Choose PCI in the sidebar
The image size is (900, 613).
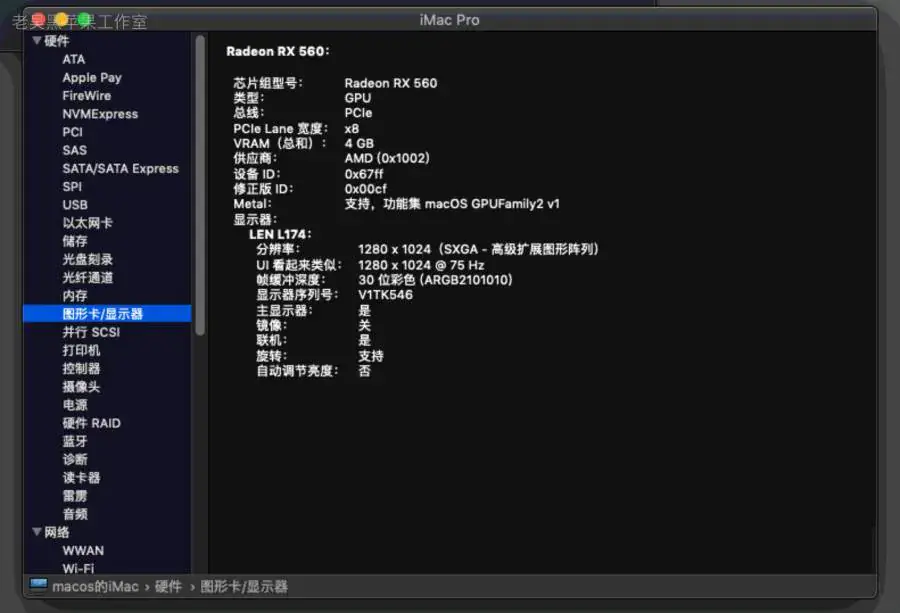(x=72, y=132)
